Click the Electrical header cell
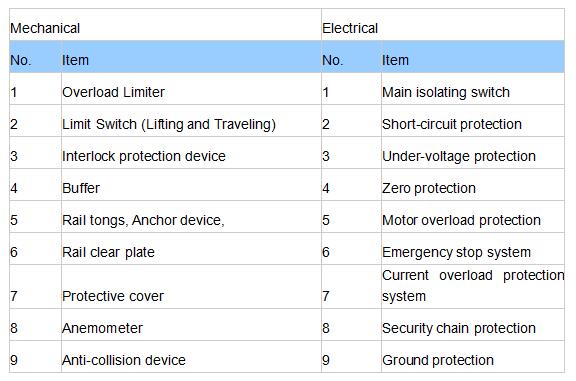This screenshot has height=381, width=576. click(x=443, y=25)
